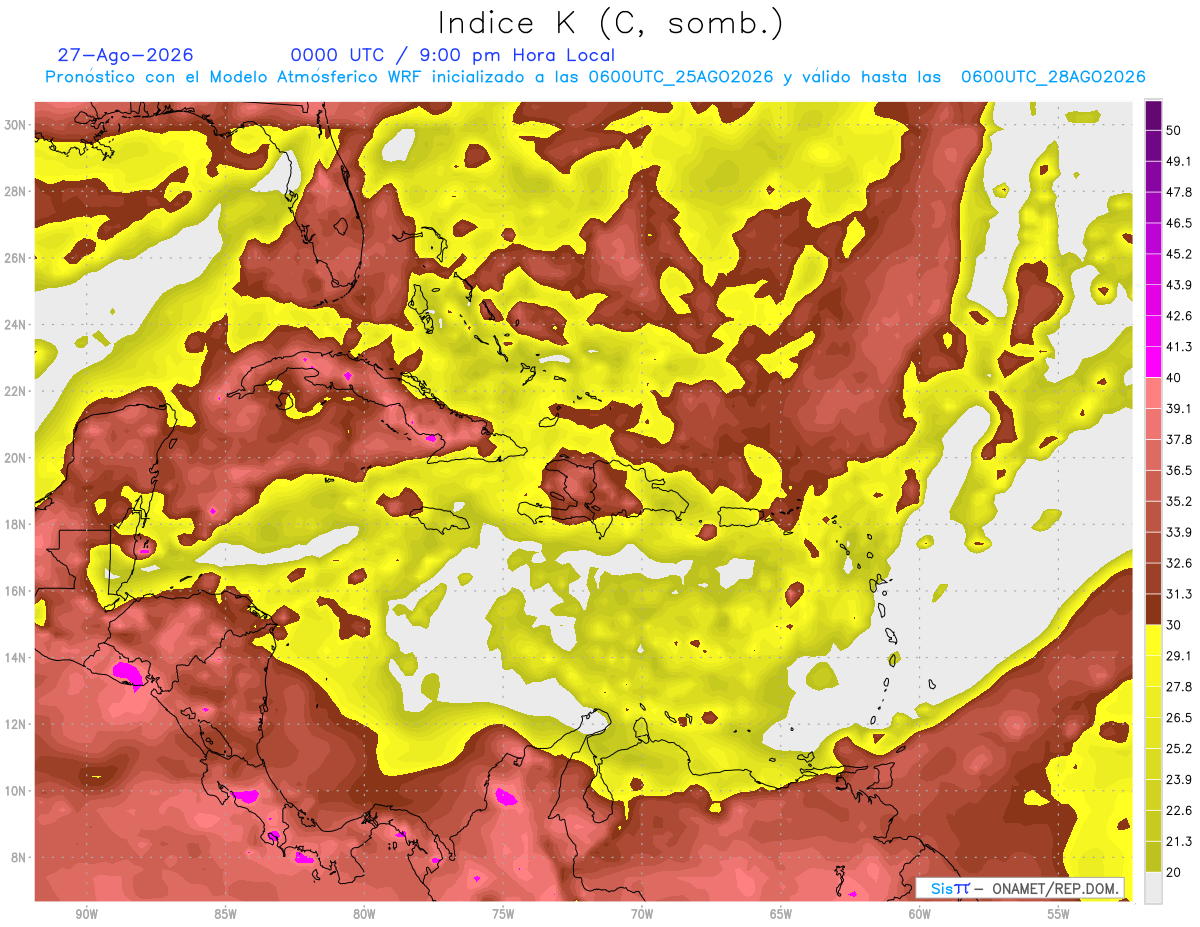The height and width of the screenshot is (927, 1200).
Task: Click the legend value '41.3'
Action: pyautogui.click(x=1179, y=347)
